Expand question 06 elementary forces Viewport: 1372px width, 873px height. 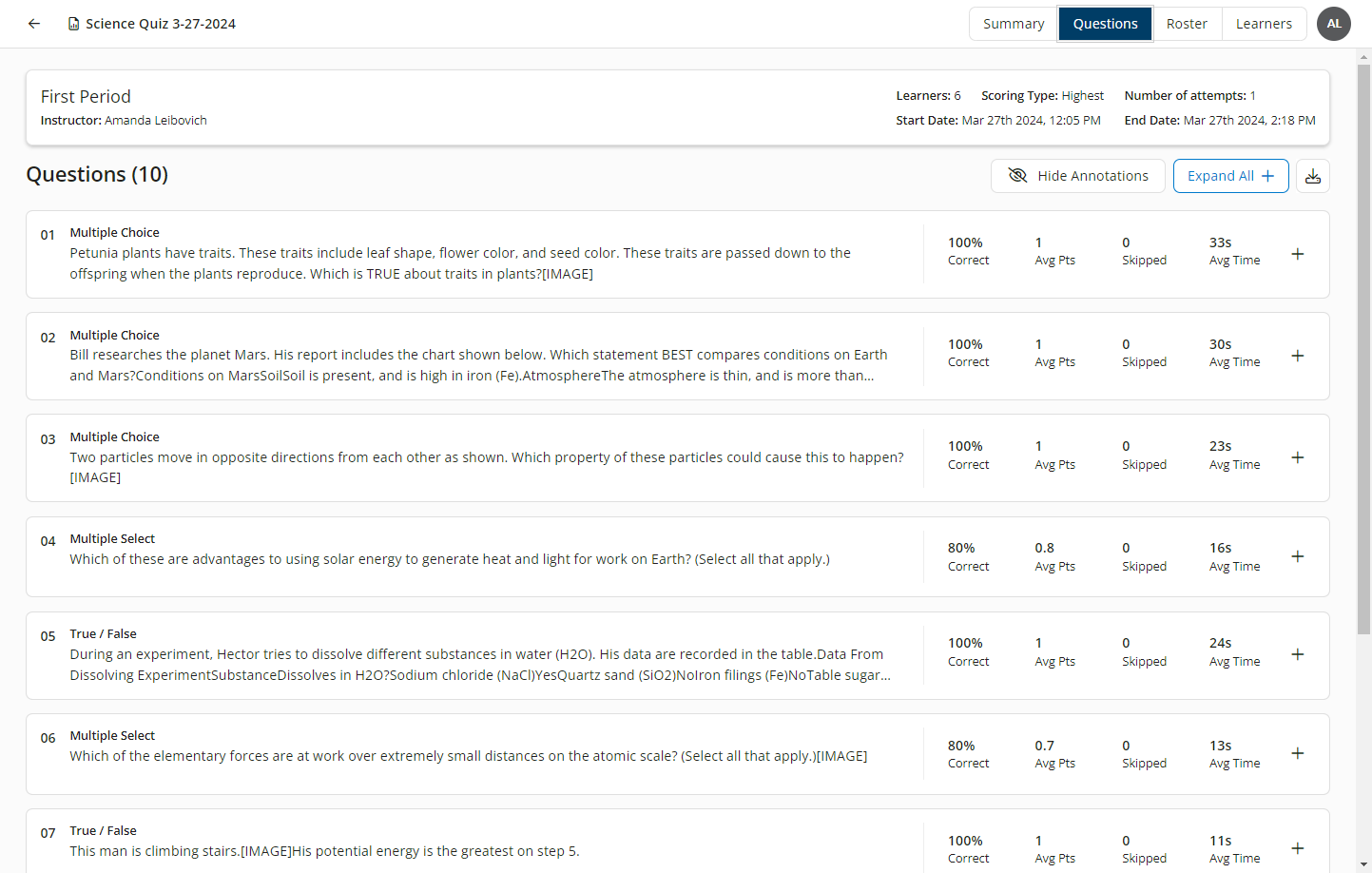click(x=1297, y=753)
